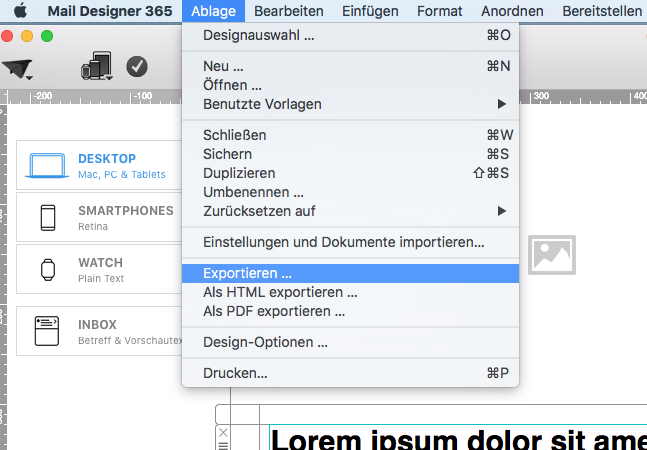This screenshot has height=450, width=647.
Task: Choose Umbenennen … from menu
Action: click(350, 192)
